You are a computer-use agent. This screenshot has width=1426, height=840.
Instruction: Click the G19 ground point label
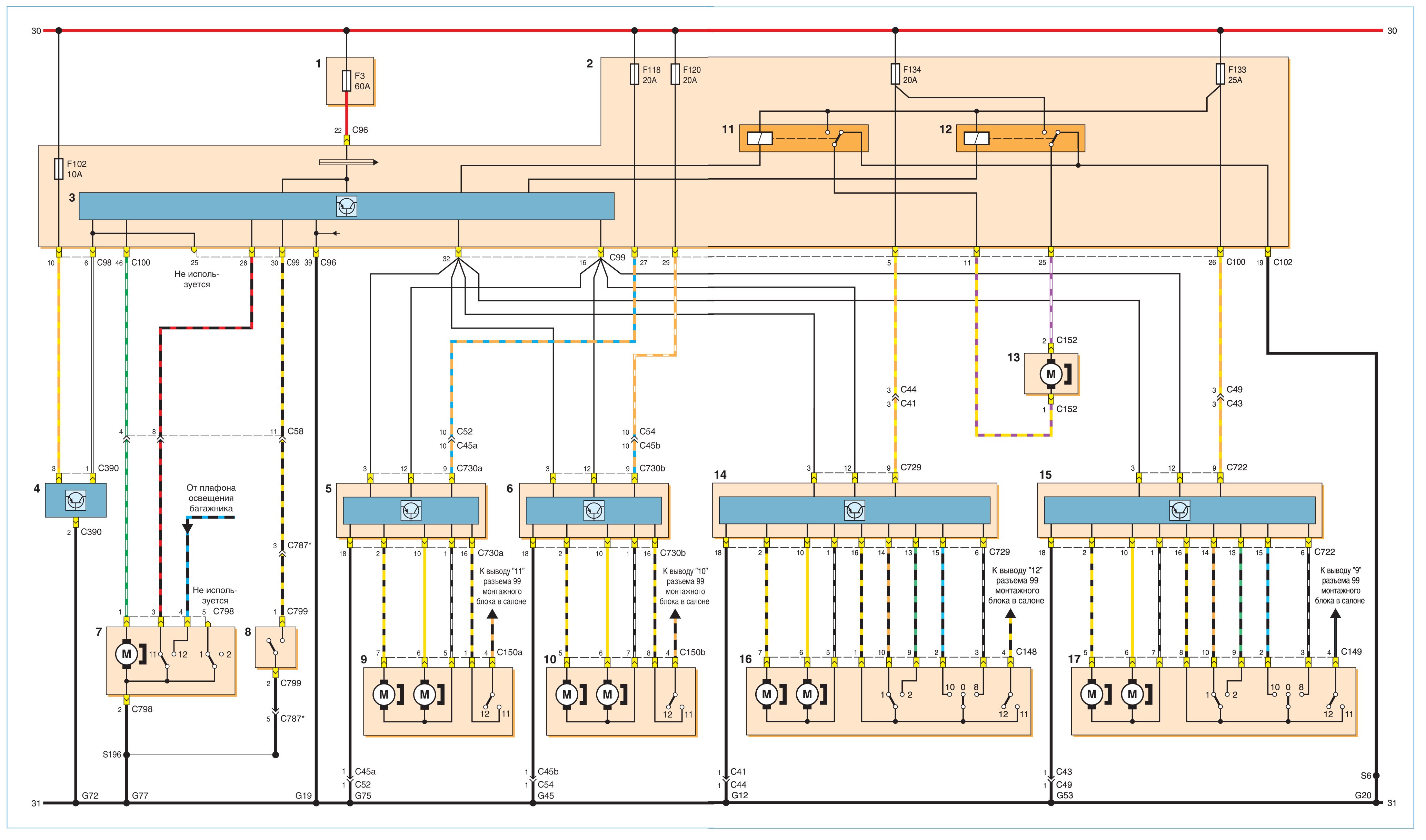coord(303,796)
